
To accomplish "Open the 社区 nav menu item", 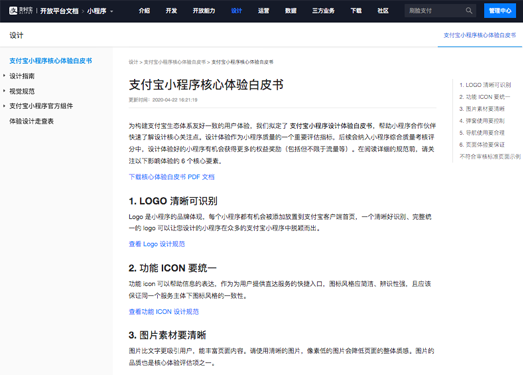I will (x=383, y=11).
